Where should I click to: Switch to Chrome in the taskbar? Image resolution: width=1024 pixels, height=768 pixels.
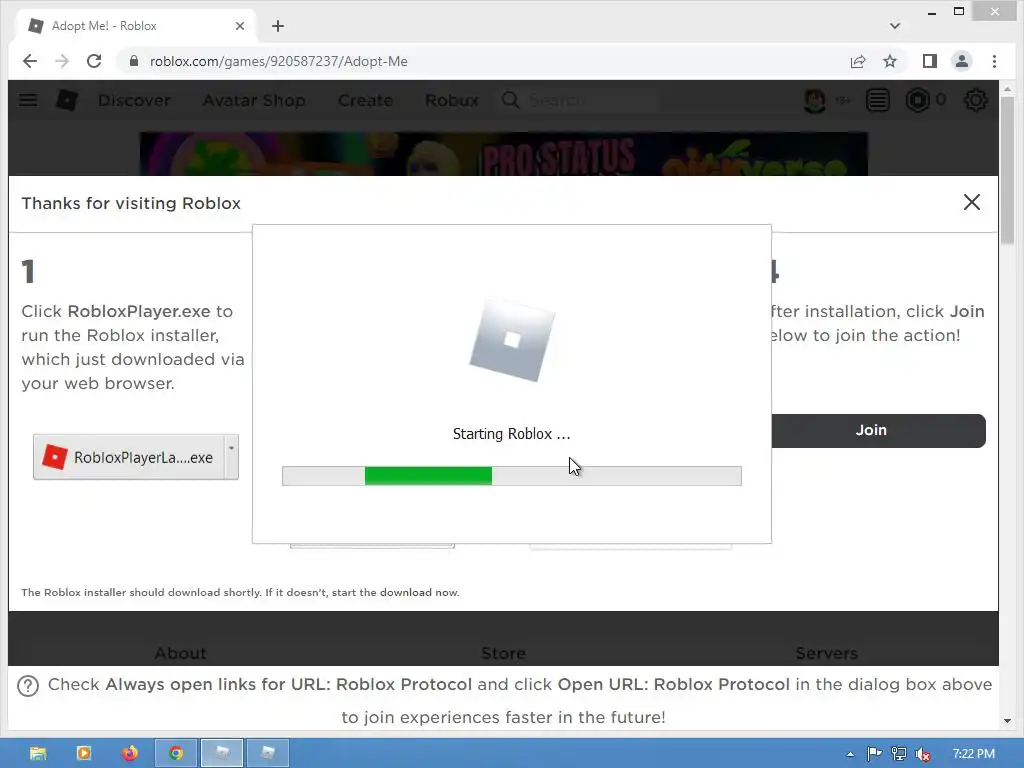(176, 753)
